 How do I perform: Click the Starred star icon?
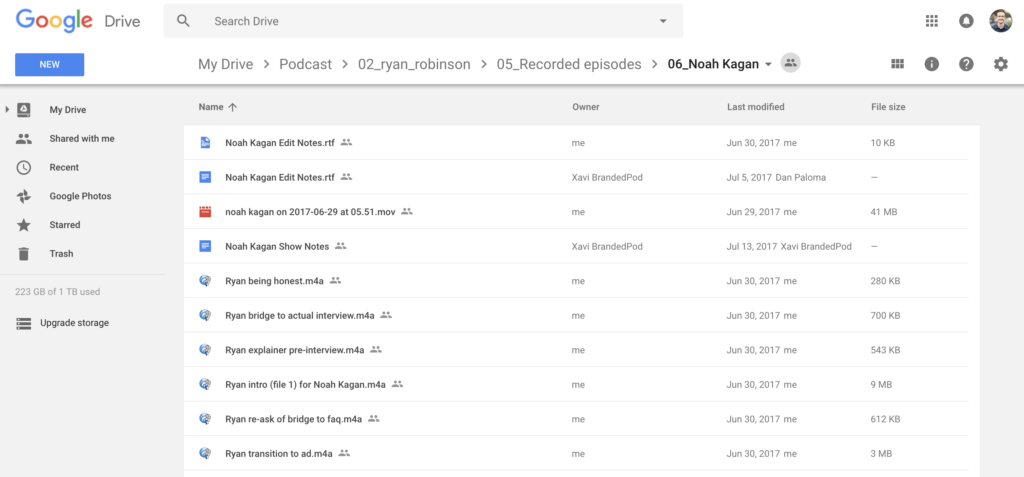(x=24, y=225)
